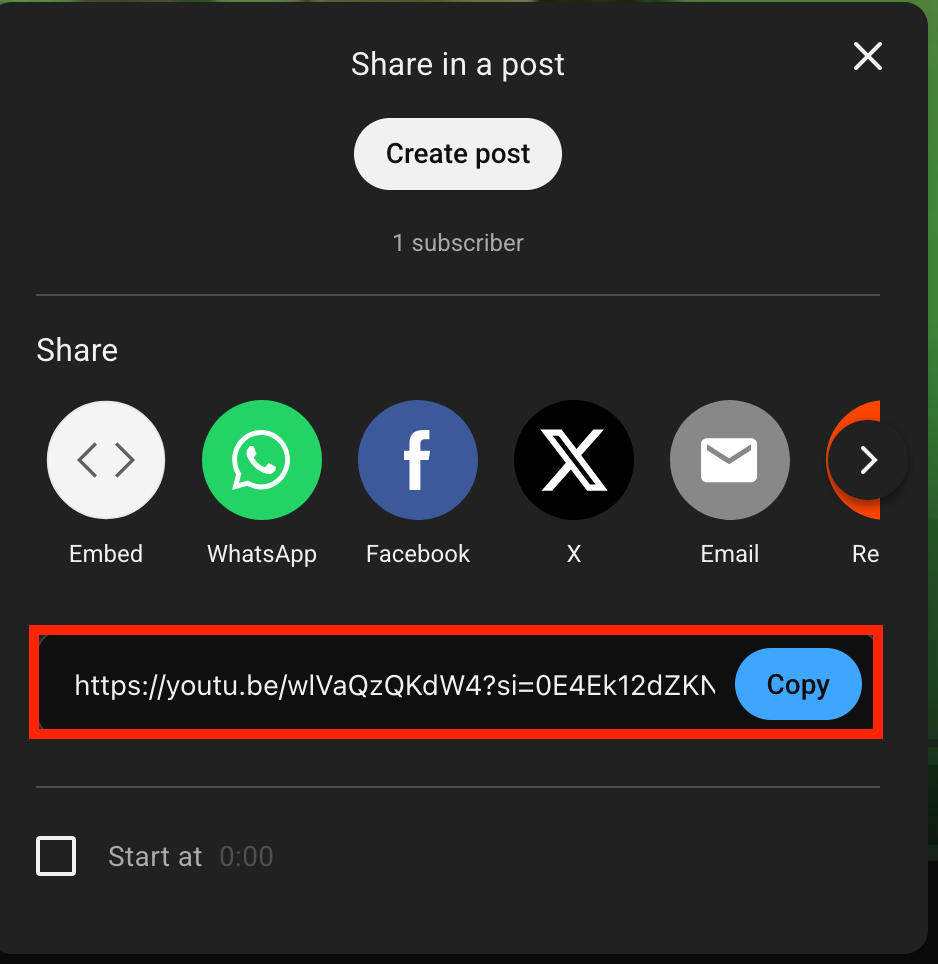This screenshot has height=964, width=938.
Task: Share via the Facebook icon
Action: click(x=418, y=460)
